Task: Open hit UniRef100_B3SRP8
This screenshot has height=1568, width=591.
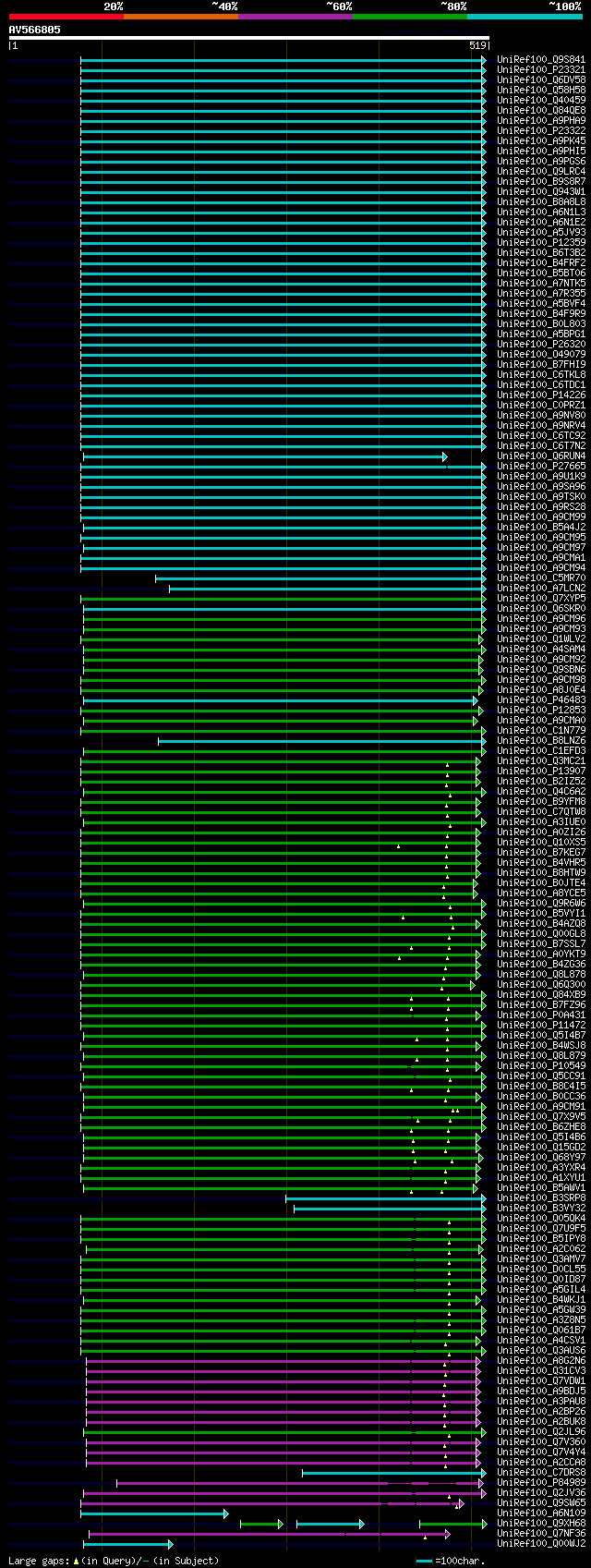Action: pyautogui.click(x=541, y=1198)
